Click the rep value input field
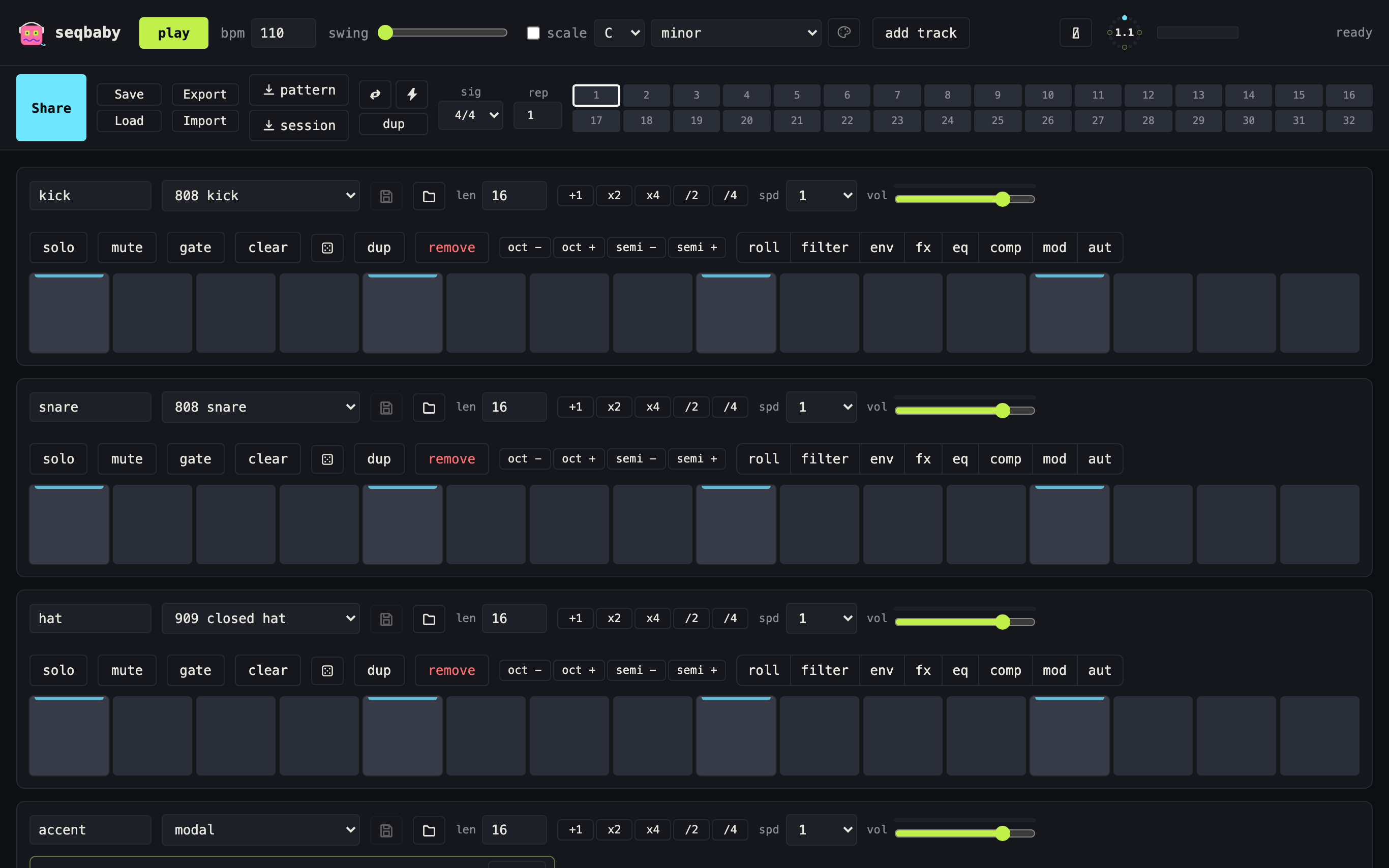 [537, 115]
